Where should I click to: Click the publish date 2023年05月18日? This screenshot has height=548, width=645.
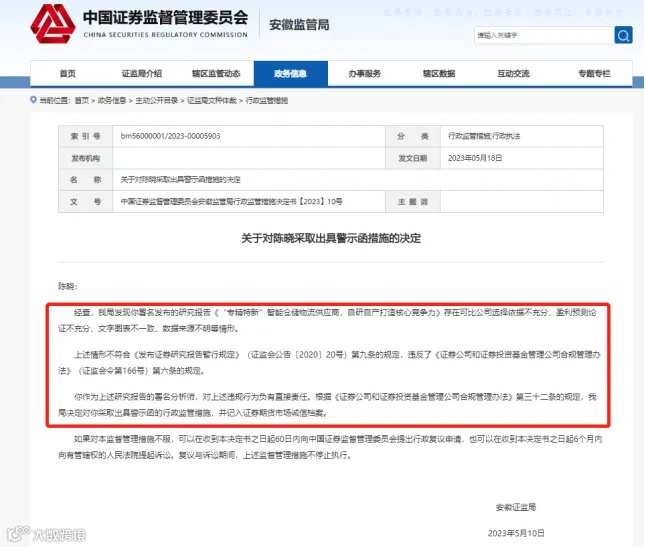pos(475,158)
